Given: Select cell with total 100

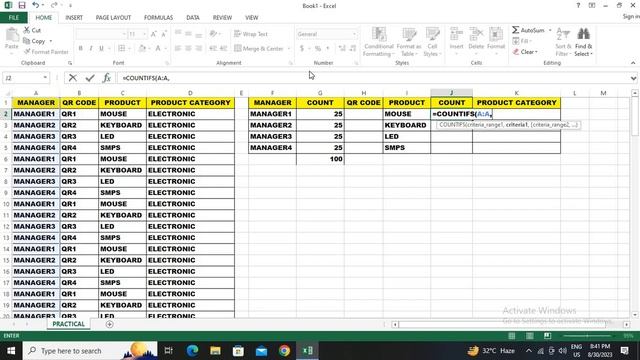Looking at the screenshot, I should tap(320, 159).
